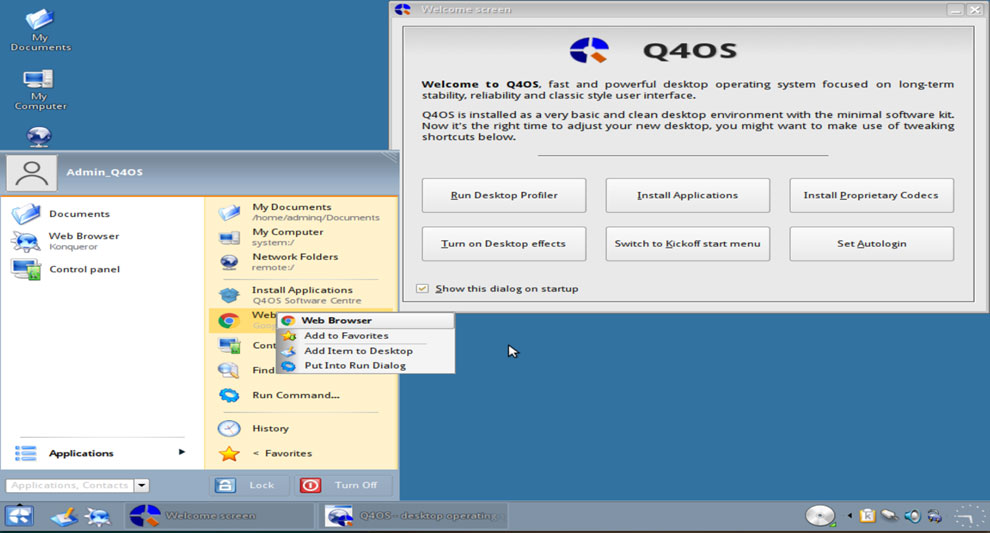This screenshot has width=990, height=533.
Task: Open My Documents /home/adminq/Documents entry
Action: coord(299,212)
